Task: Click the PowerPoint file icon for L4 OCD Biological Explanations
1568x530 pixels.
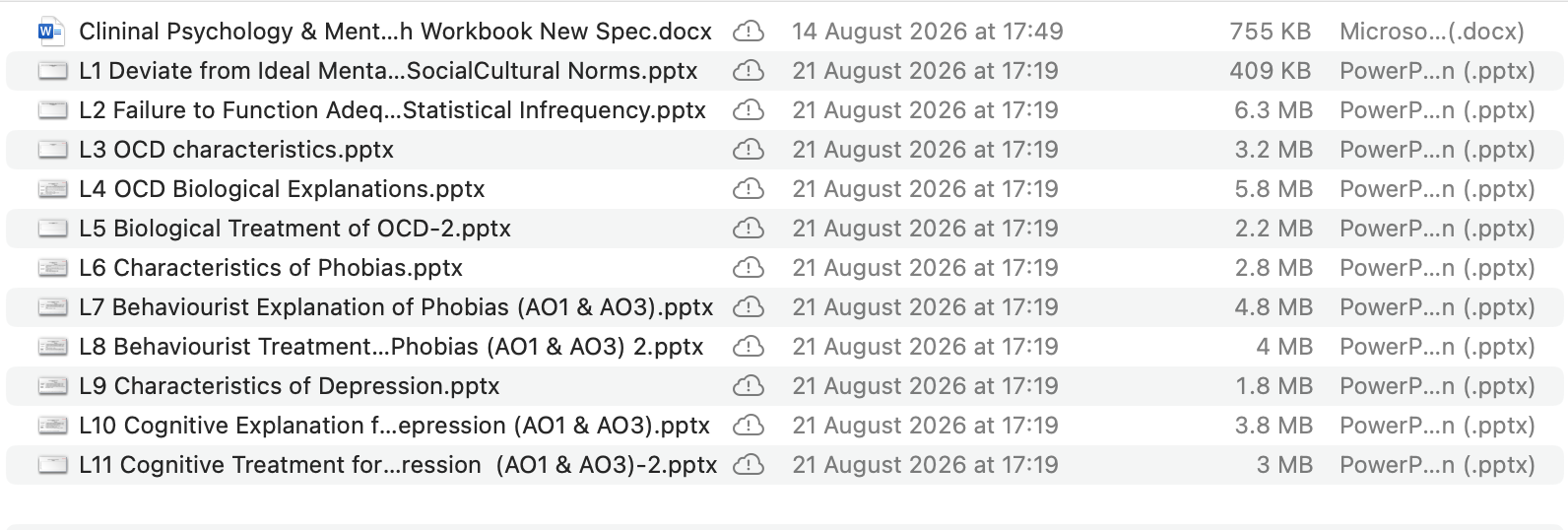Action: point(52,189)
